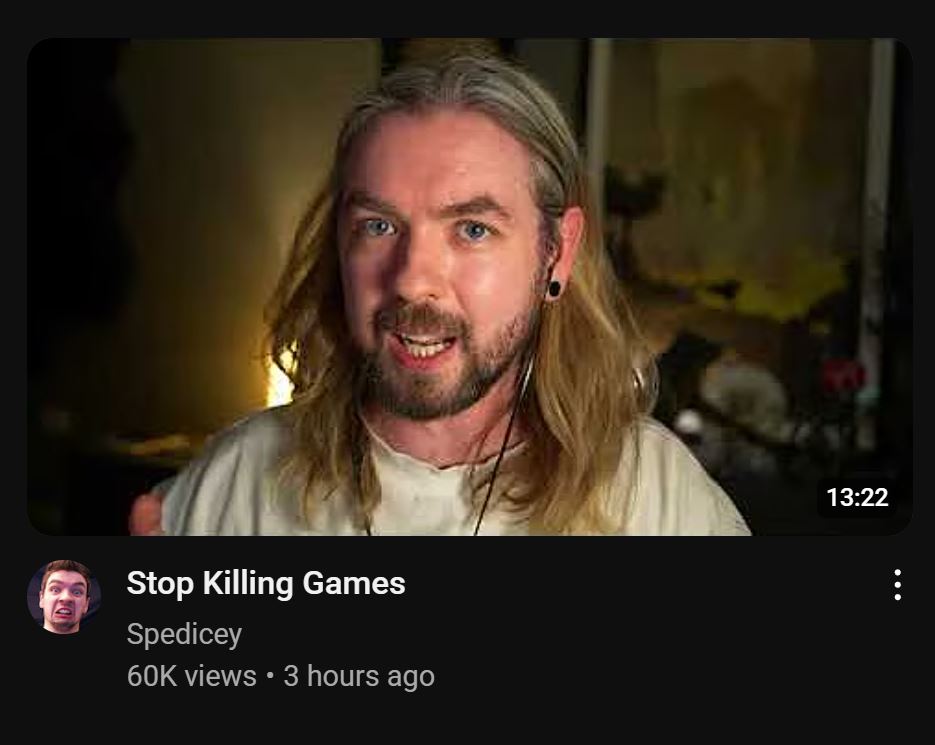
Task: Open the three-dot more options menu
Action: click(897, 585)
